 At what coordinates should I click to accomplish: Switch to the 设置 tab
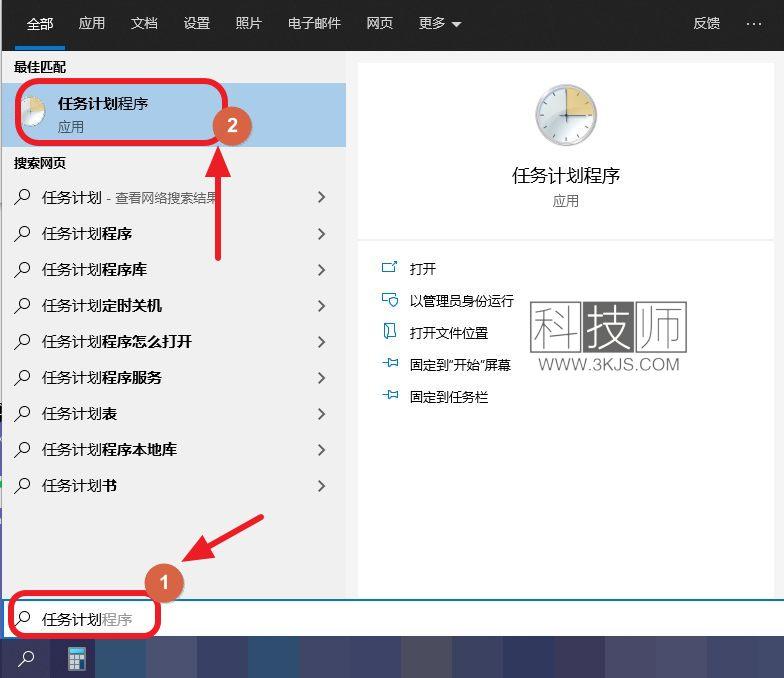coord(196,24)
